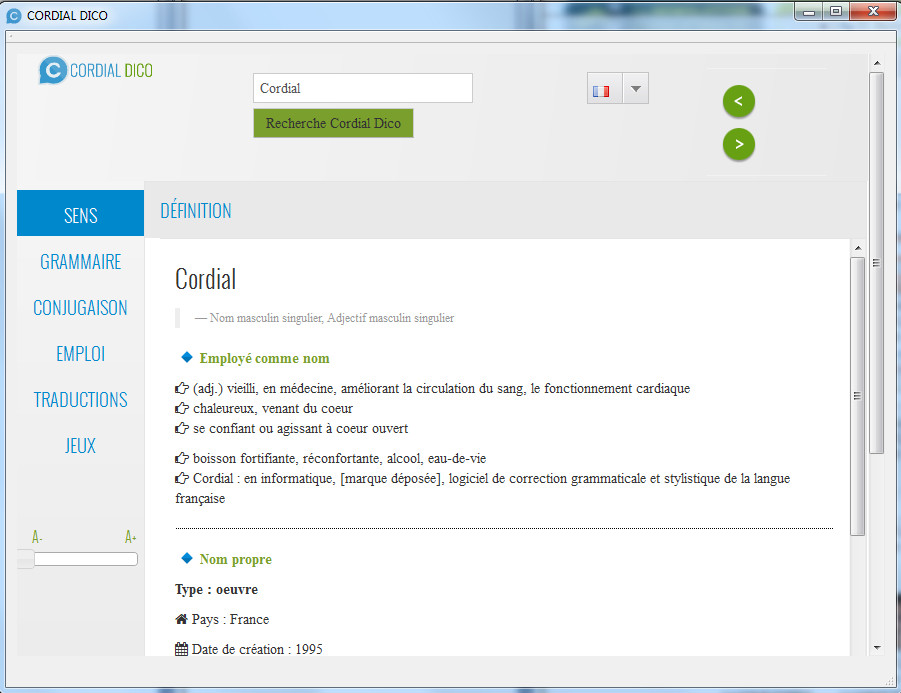Click the calendar icon beside Date de création
The width and height of the screenshot is (901, 693).
[182, 649]
